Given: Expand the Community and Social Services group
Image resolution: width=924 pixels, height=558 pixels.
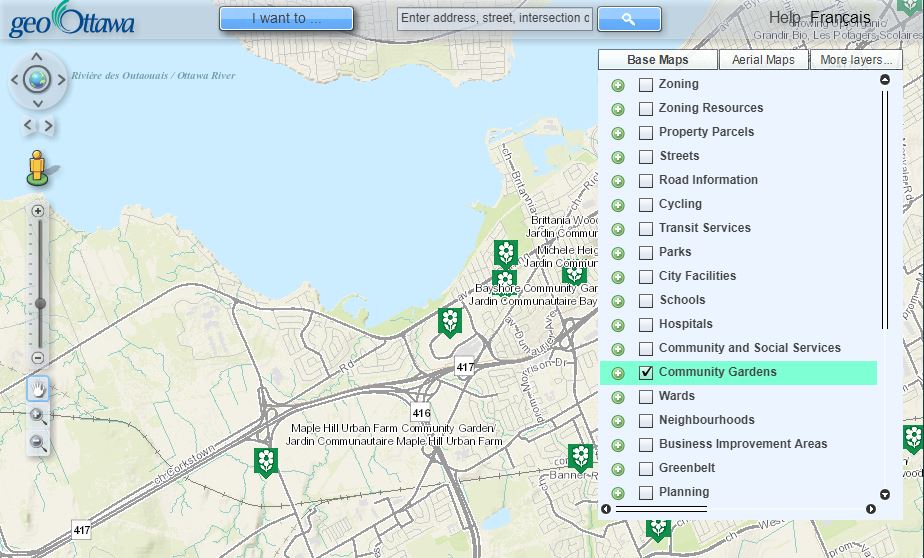Looking at the screenshot, I should [618, 349].
